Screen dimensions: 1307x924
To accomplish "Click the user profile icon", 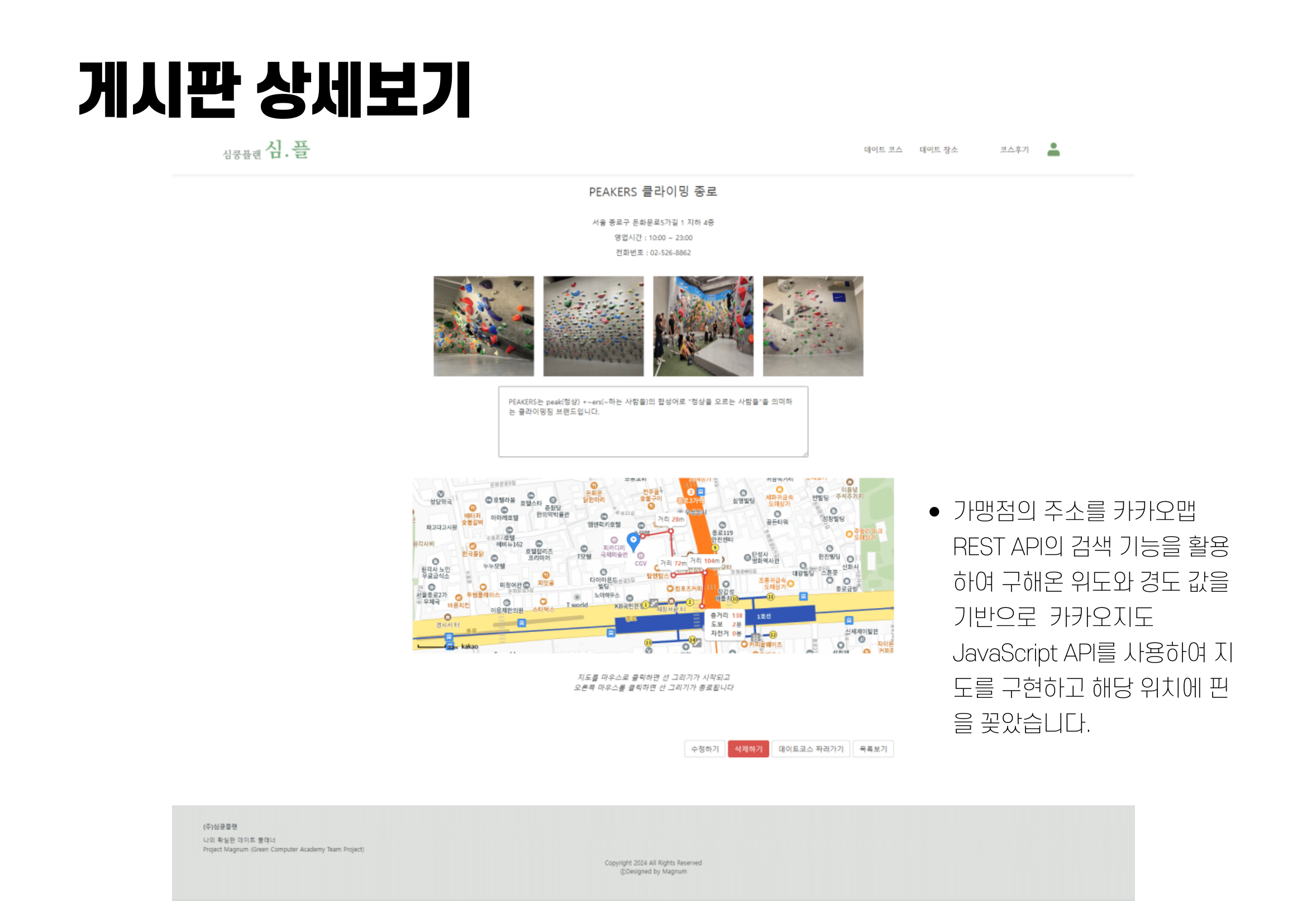I will point(1053,150).
